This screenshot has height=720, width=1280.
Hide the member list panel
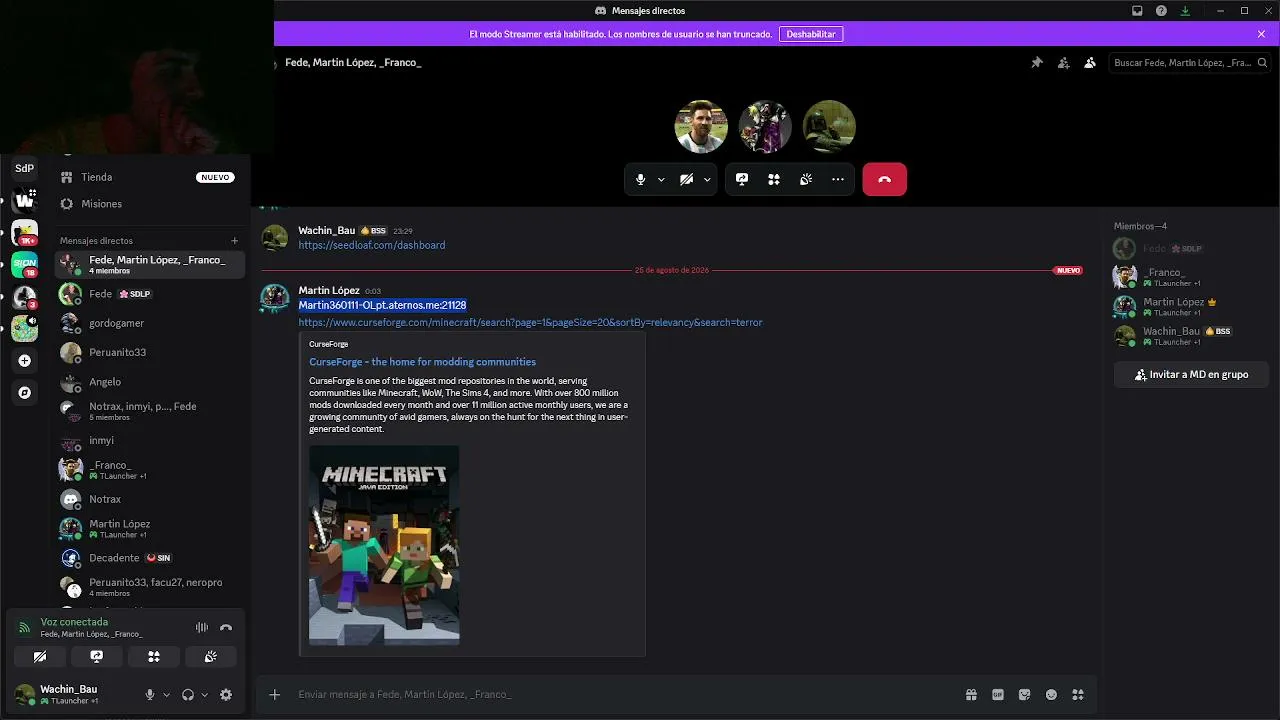tap(1090, 62)
